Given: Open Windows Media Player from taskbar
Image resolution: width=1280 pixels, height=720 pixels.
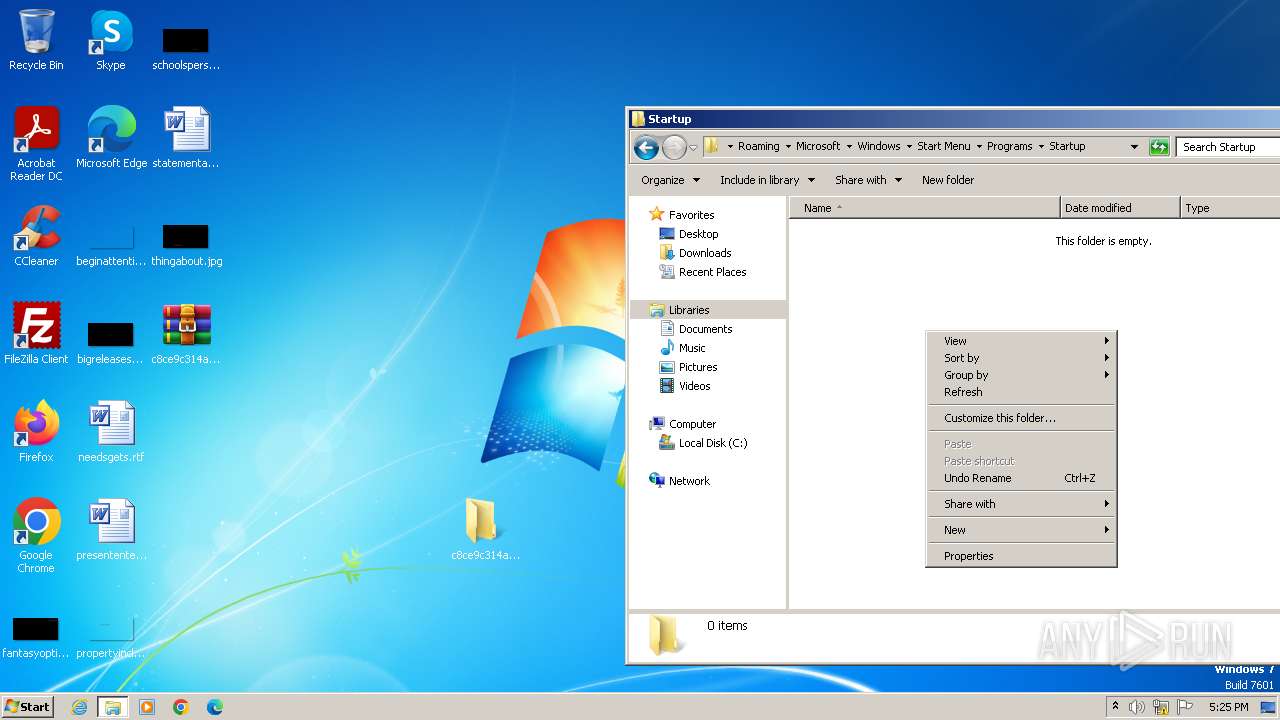Looking at the screenshot, I should click(147, 707).
